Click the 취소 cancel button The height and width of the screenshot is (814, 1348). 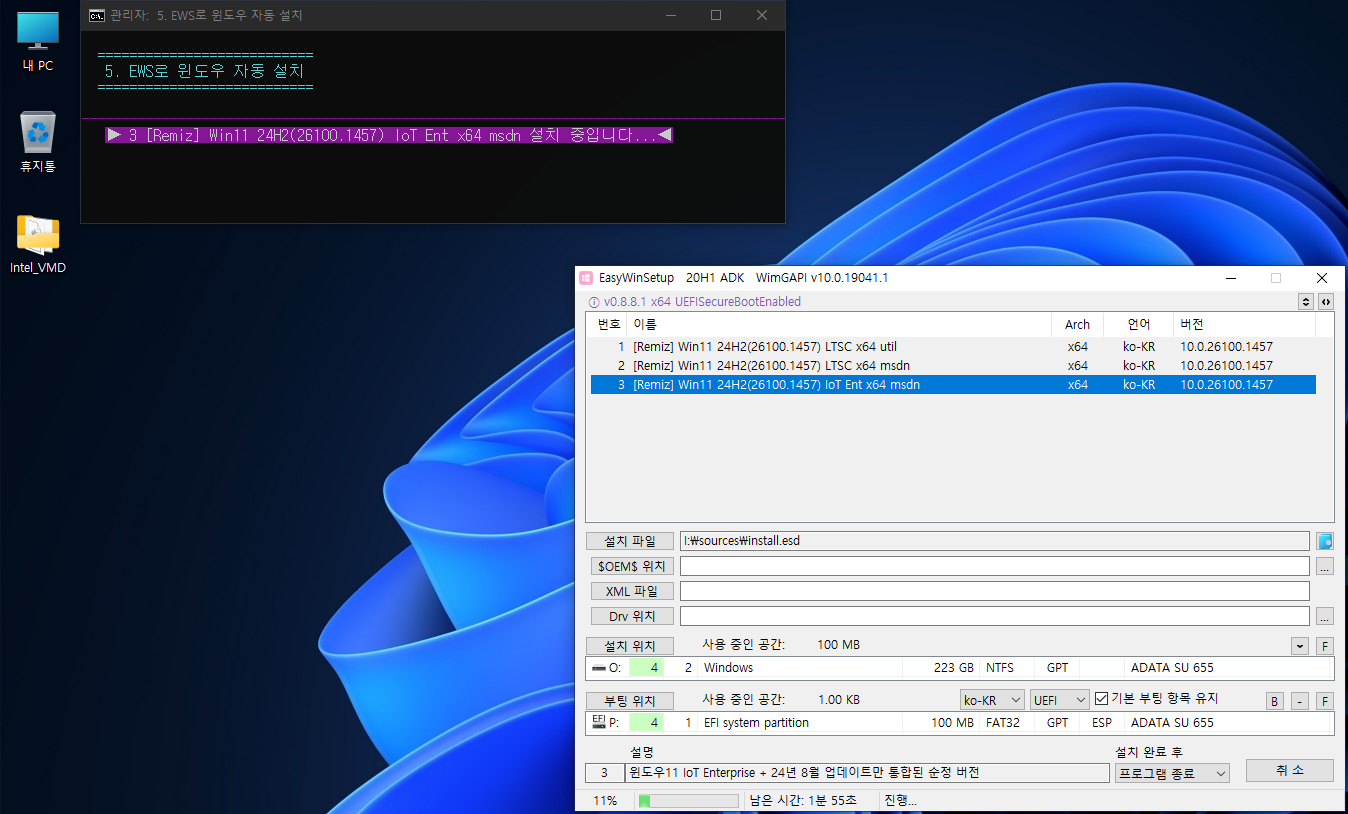[1289, 770]
